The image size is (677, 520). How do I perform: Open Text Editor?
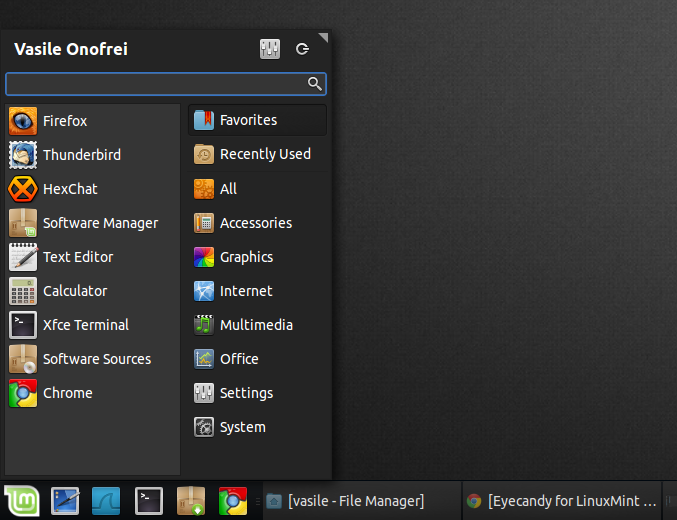pyautogui.click(x=92, y=257)
